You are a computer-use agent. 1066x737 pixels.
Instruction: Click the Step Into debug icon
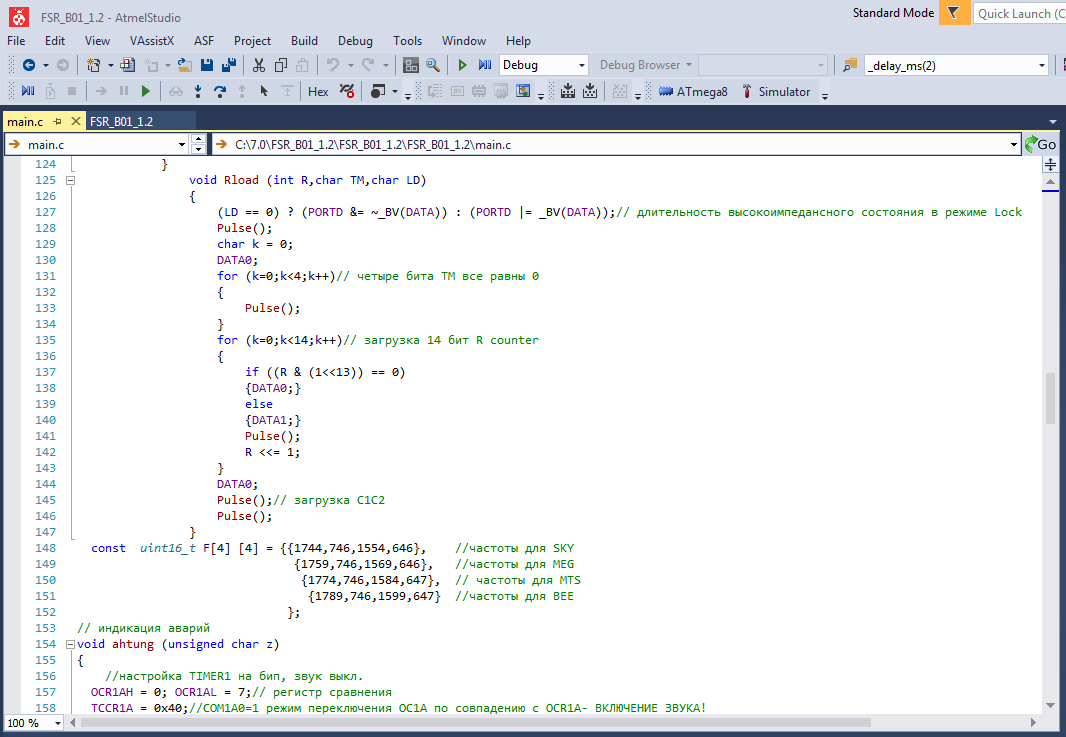[198, 91]
